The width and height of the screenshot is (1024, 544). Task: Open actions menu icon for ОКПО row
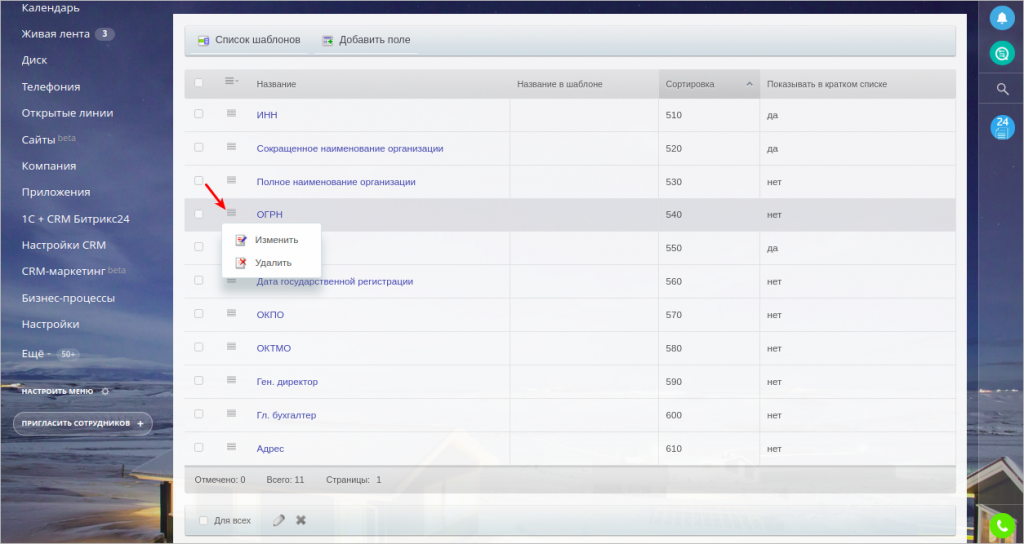tap(231, 313)
